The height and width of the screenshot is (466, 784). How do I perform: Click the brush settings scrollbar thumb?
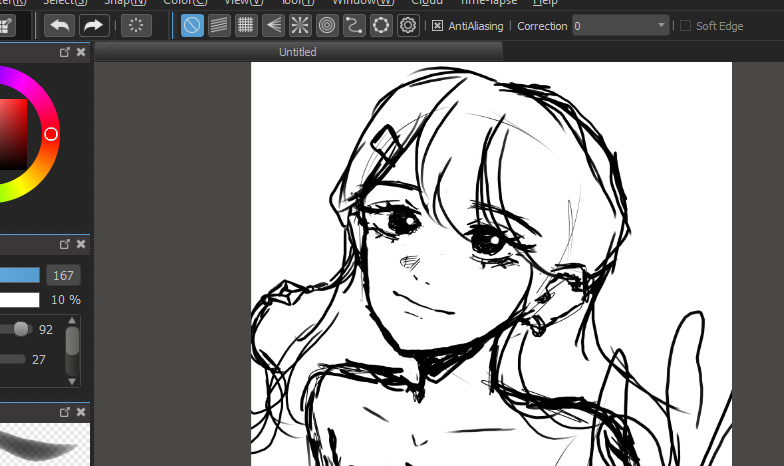pos(72,341)
